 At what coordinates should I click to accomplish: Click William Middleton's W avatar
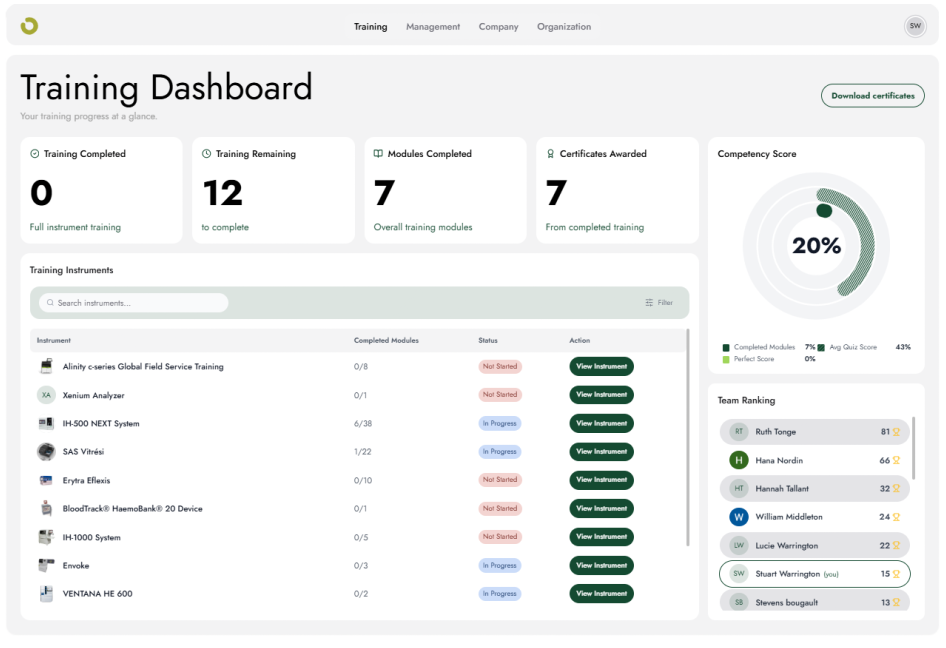(x=738, y=517)
